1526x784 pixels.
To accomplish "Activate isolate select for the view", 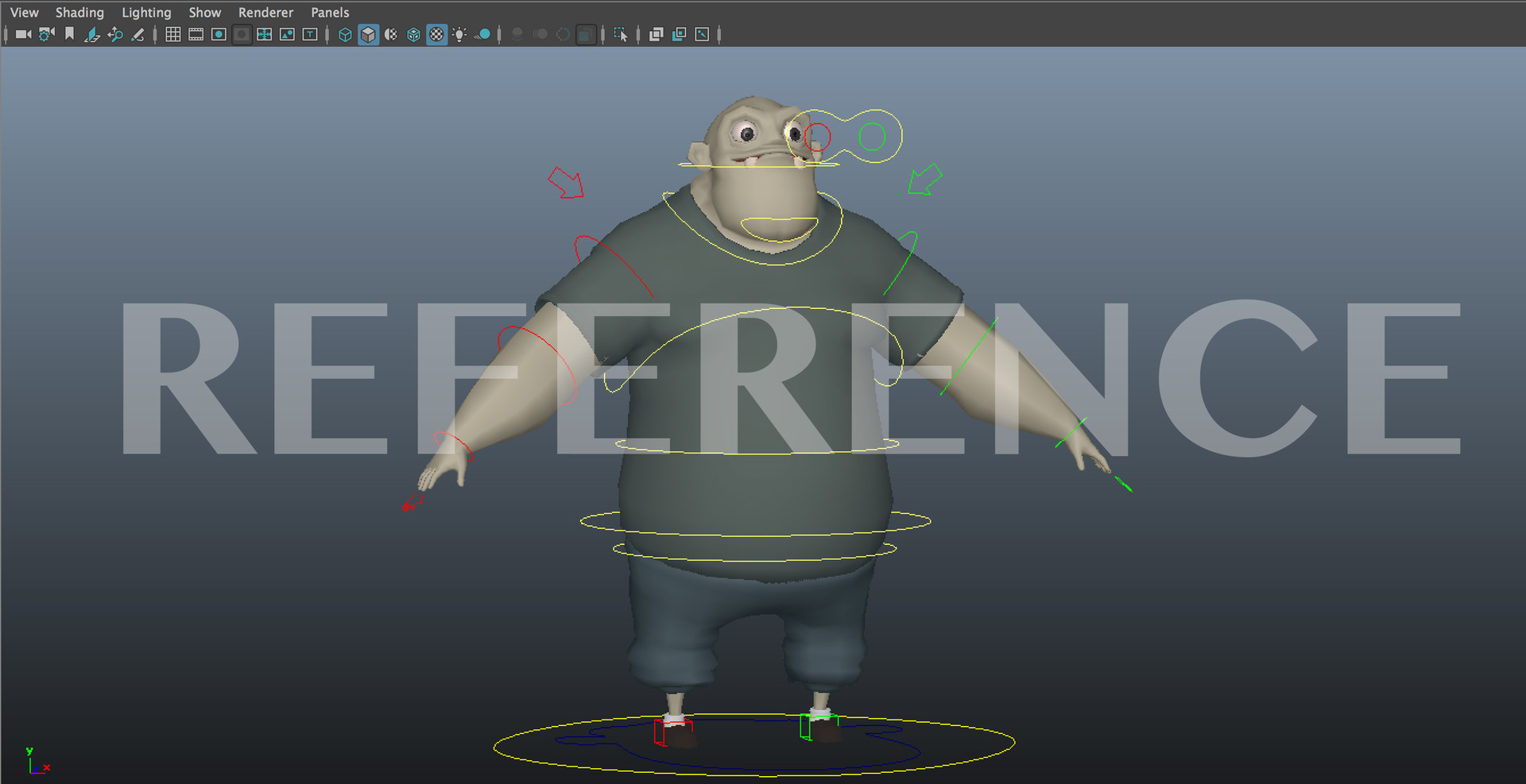I will click(621, 34).
